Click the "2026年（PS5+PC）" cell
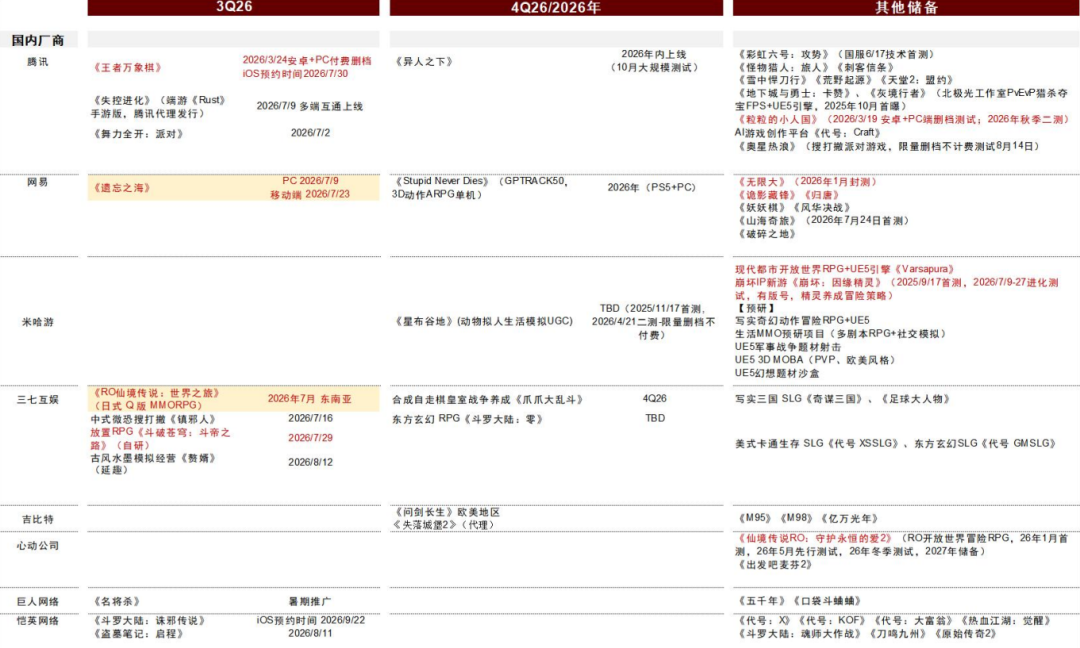The height and width of the screenshot is (648, 1080). pos(652,187)
